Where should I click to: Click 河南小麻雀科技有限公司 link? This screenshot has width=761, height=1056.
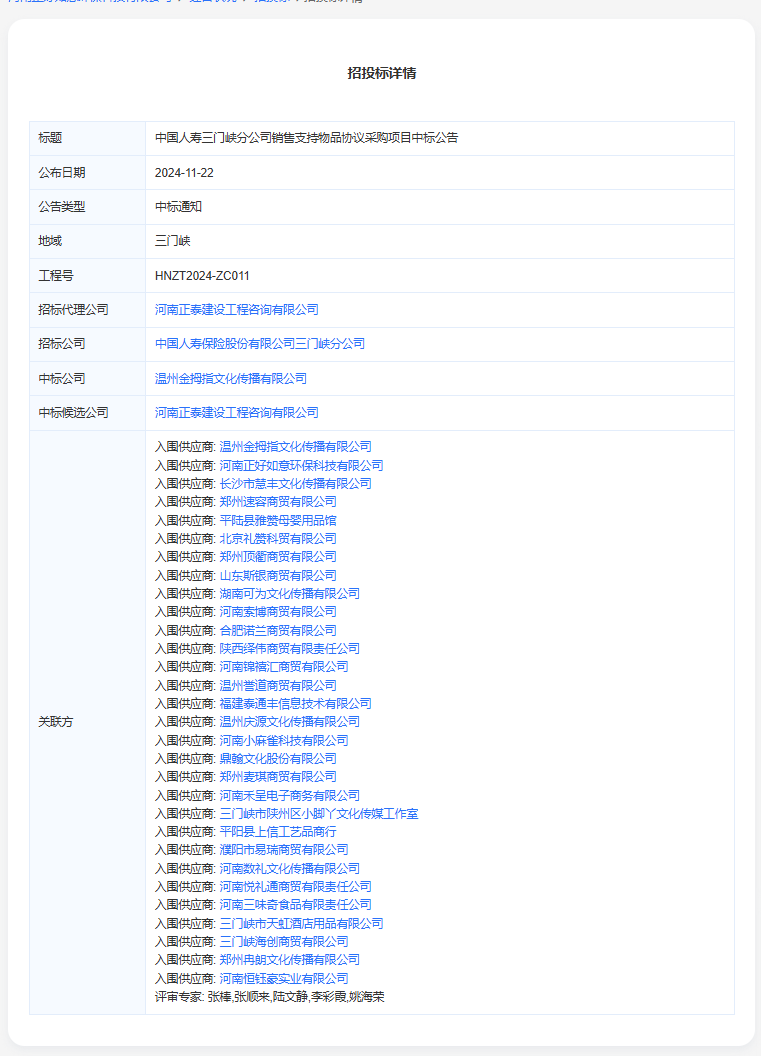click(x=284, y=741)
